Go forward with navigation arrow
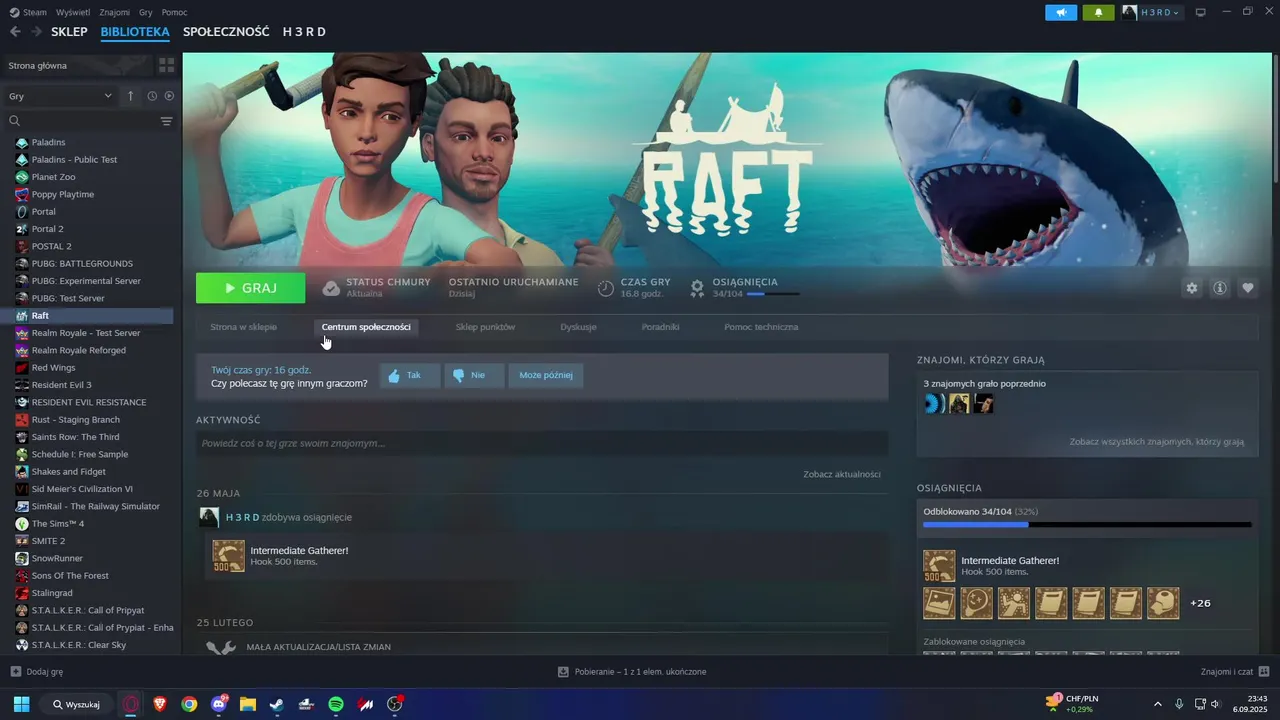The width and height of the screenshot is (1280, 720). tap(36, 32)
